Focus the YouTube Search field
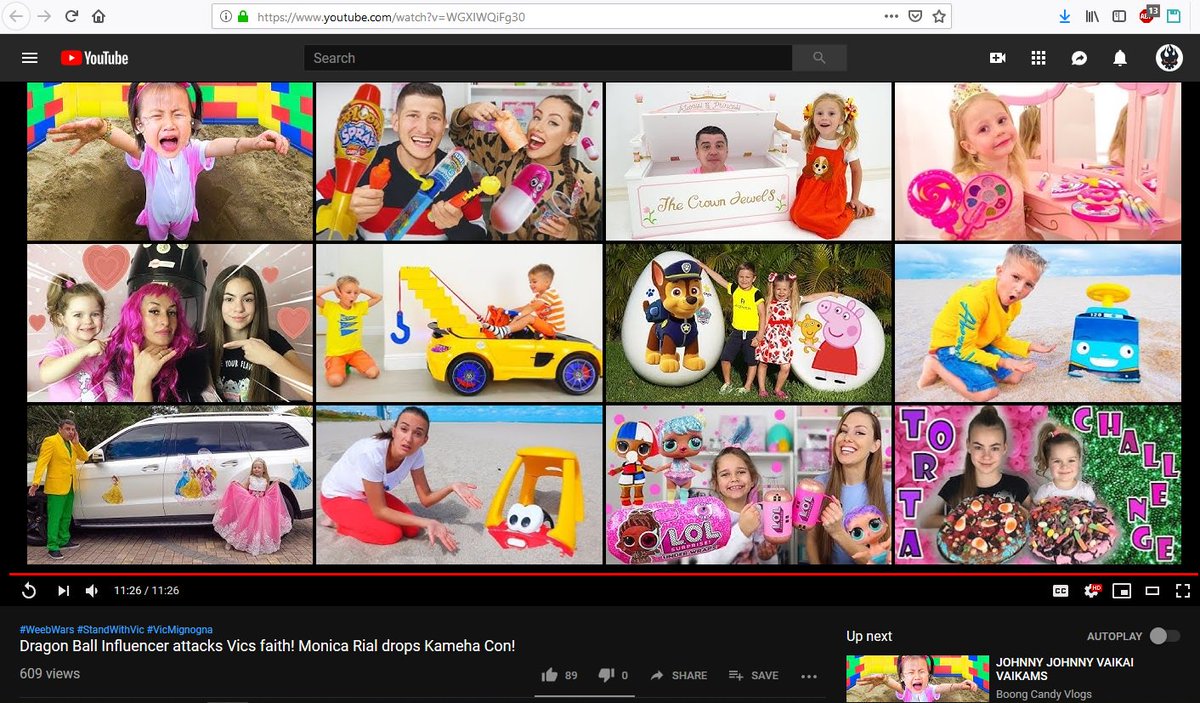Viewport: 1200px width, 703px height. coord(548,58)
